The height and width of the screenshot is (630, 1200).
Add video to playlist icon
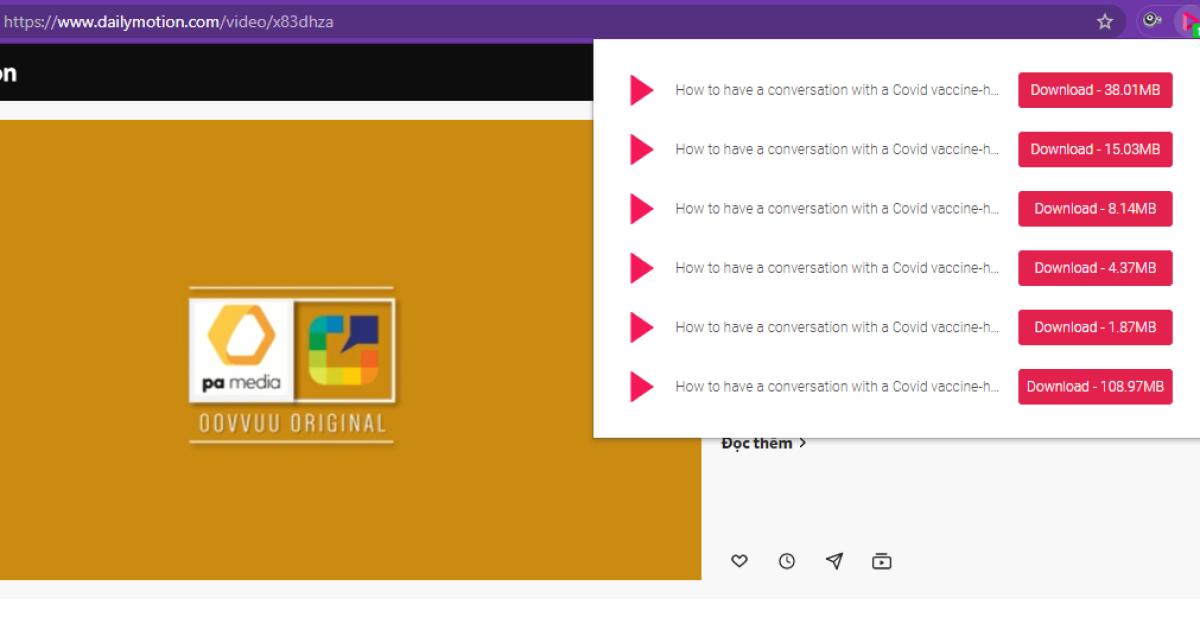[x=881, y=561]
